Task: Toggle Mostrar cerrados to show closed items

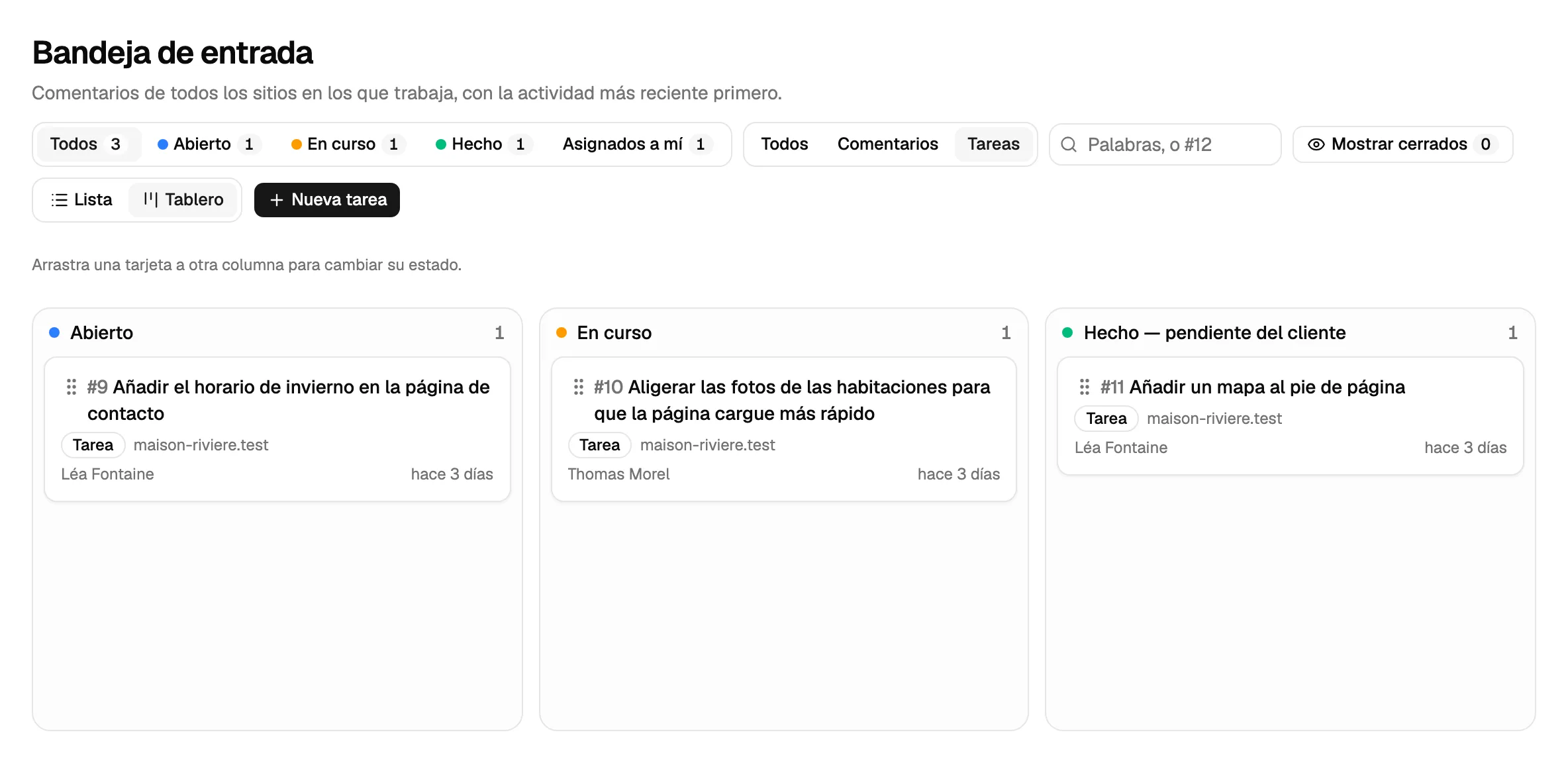Action: [x=1402, y=144]
